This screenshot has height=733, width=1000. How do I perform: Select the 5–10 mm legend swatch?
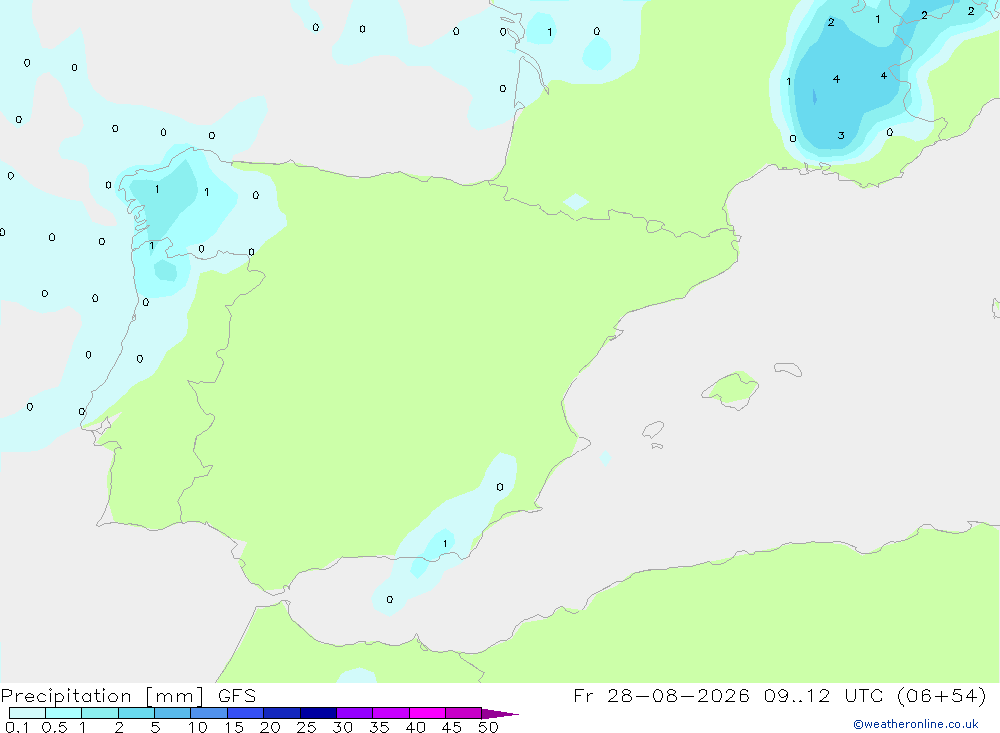[173, 713]
